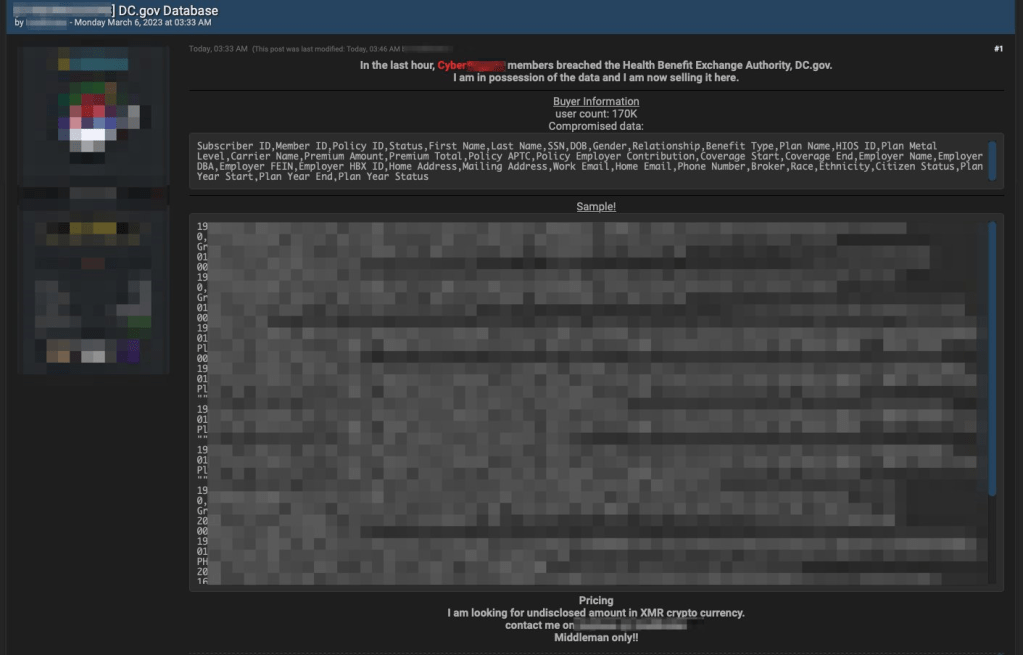Open the underlined 'Buyer Information' heading
1023x655 pixels.
coord(596,101)
